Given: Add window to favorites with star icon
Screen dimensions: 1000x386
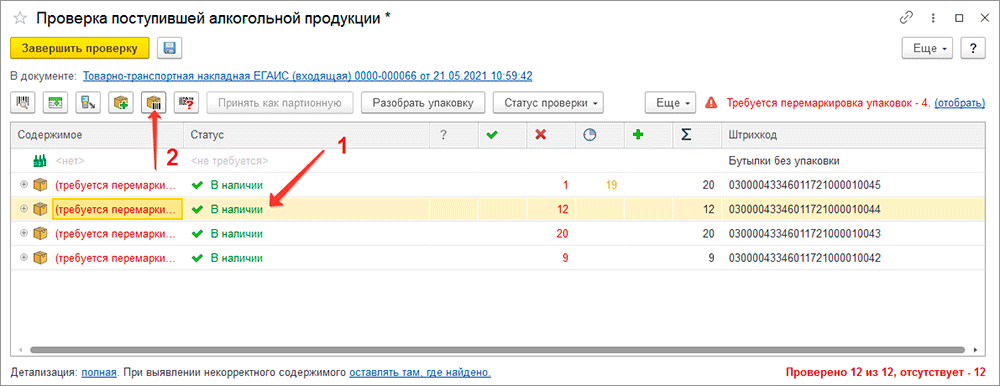Looking at the screenshot, I should (19, 19).
